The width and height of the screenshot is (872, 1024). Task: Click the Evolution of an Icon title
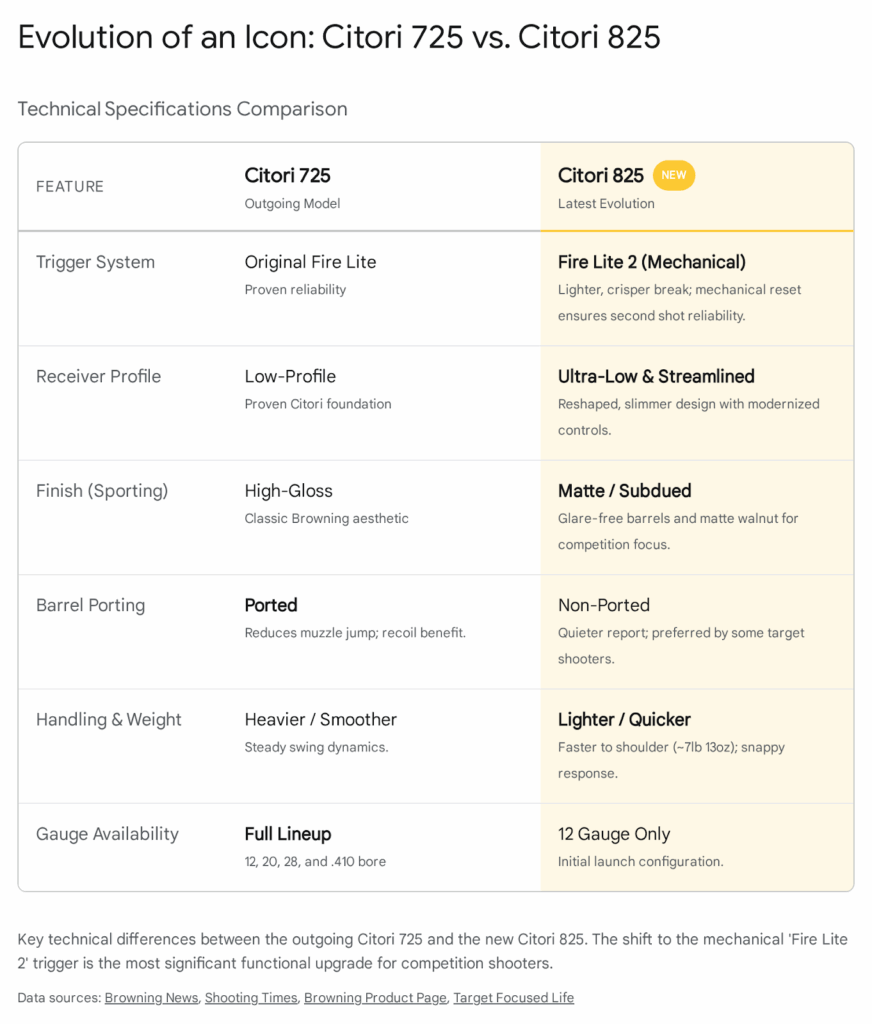coord(339,37)
